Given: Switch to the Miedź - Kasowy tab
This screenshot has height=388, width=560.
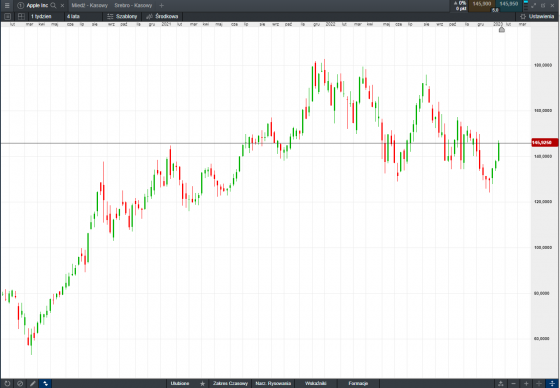Looking at the screenshot, I should 89,5.
